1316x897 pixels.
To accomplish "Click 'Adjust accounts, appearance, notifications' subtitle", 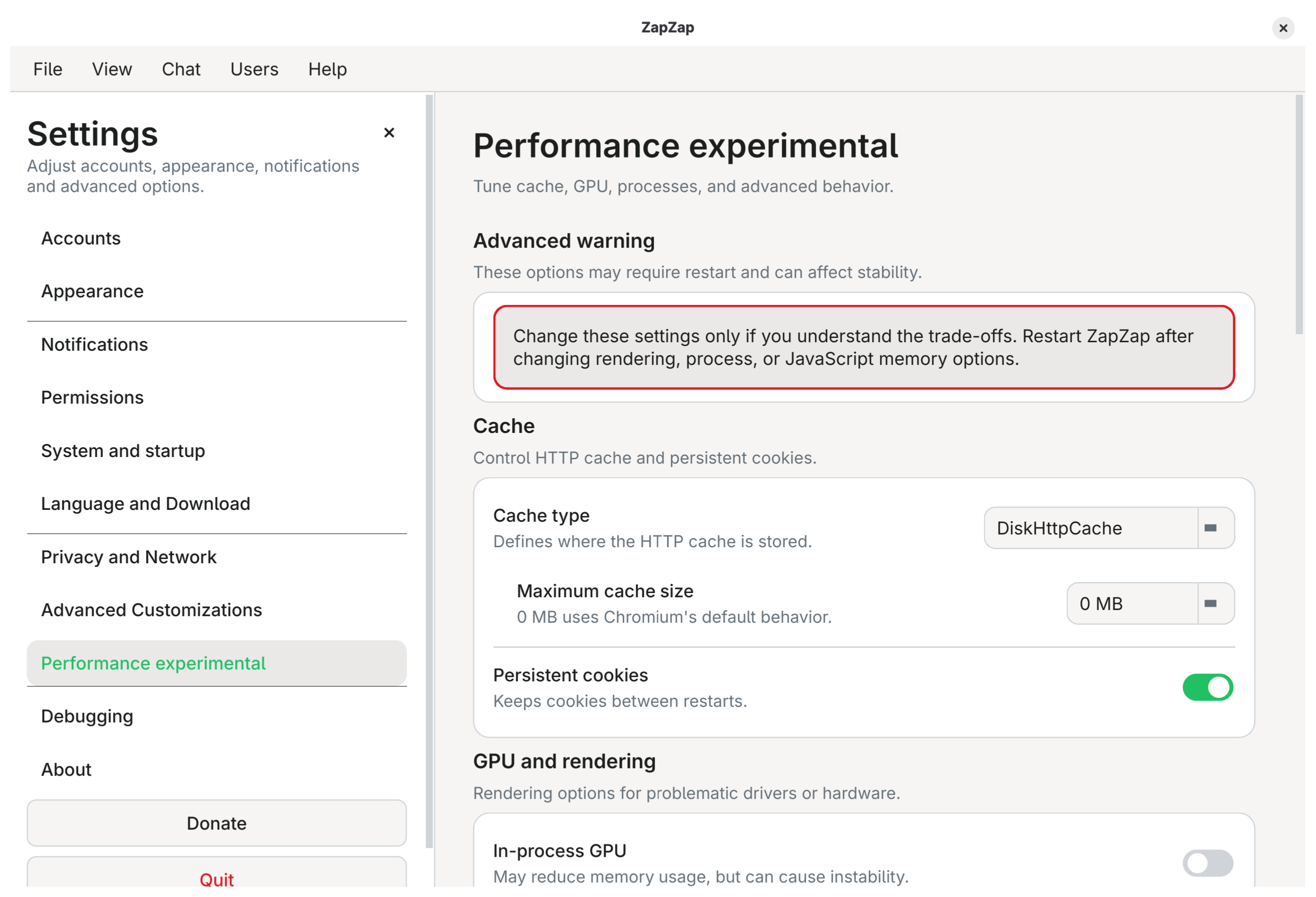I will (193, 176).
